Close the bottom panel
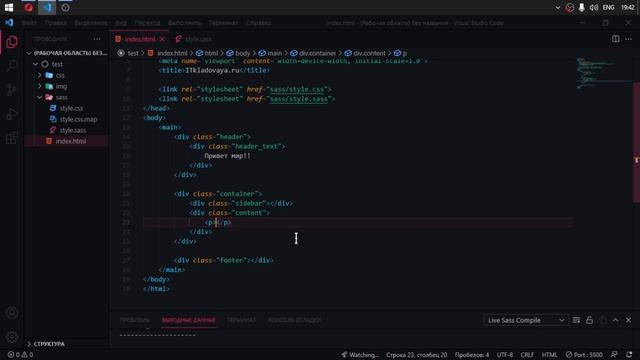 point(629,320)
